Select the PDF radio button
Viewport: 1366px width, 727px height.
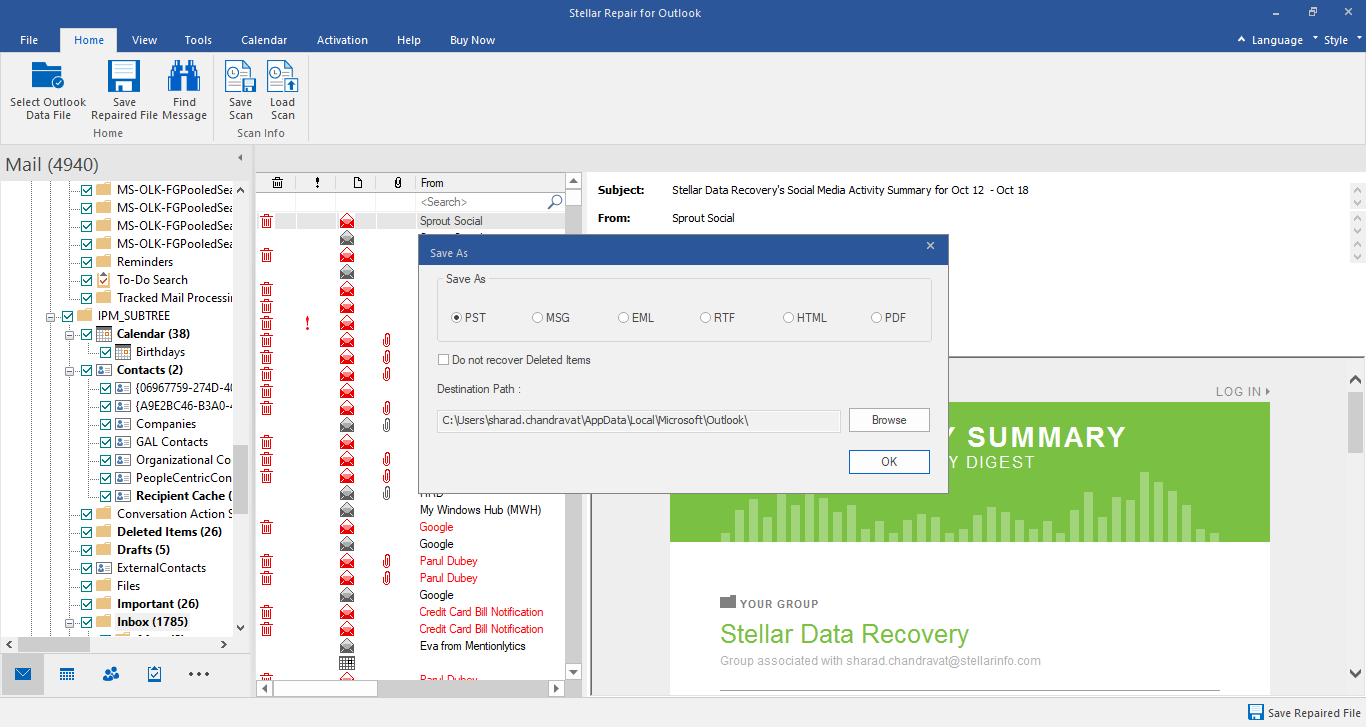877,318
